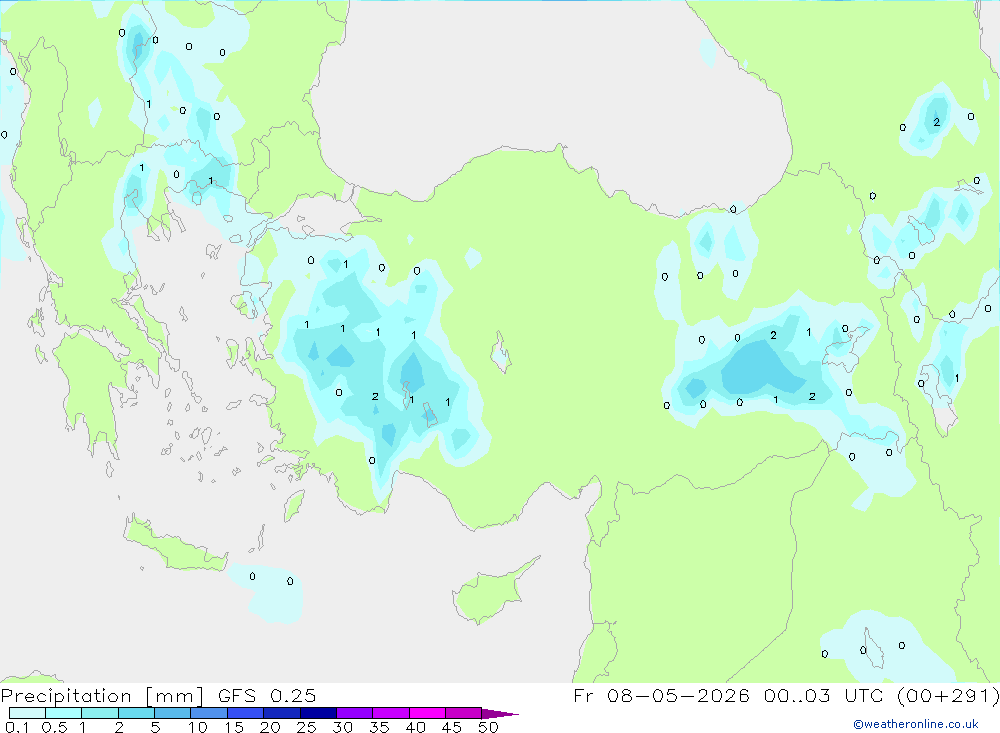Click the "15" legend scale label

coord(234,727)
